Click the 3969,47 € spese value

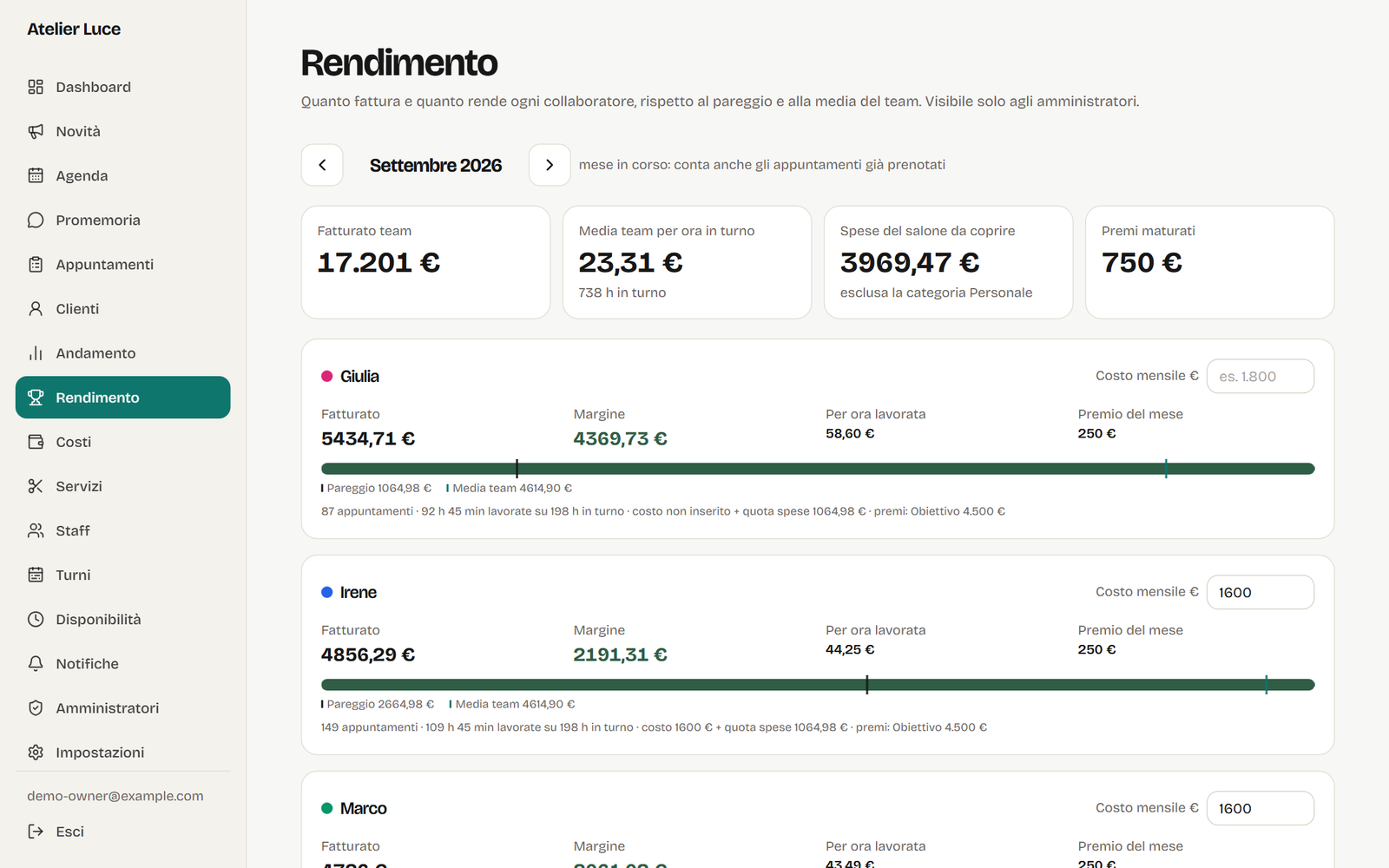click(910, 262)
